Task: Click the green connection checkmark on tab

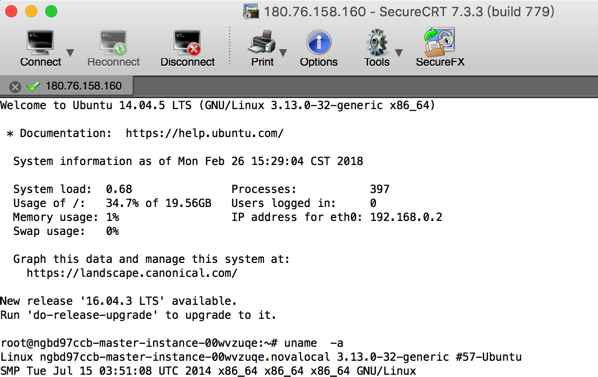Action: (x=34, y=86)
